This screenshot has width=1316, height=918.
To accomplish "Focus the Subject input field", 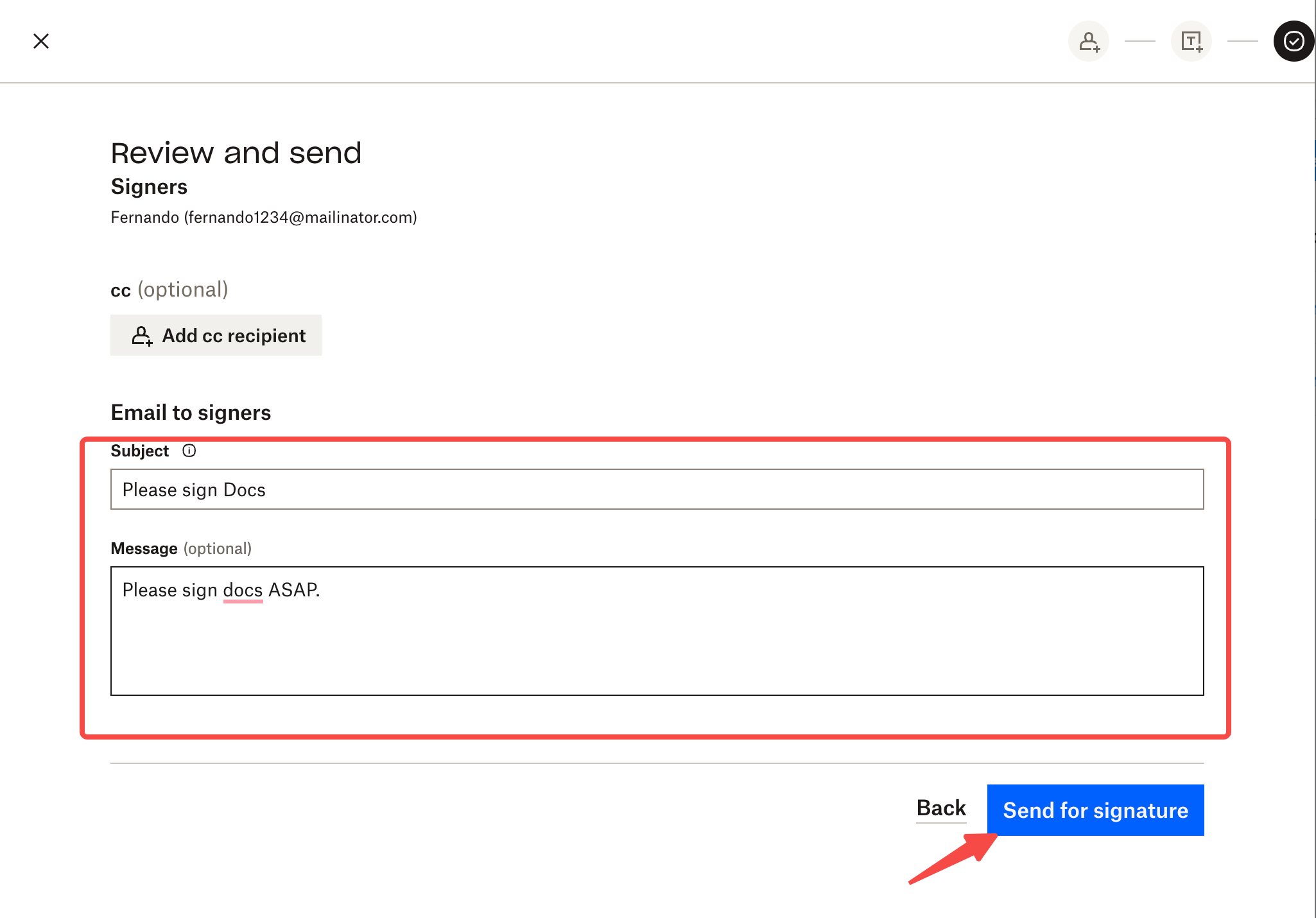I will (656, 489).
